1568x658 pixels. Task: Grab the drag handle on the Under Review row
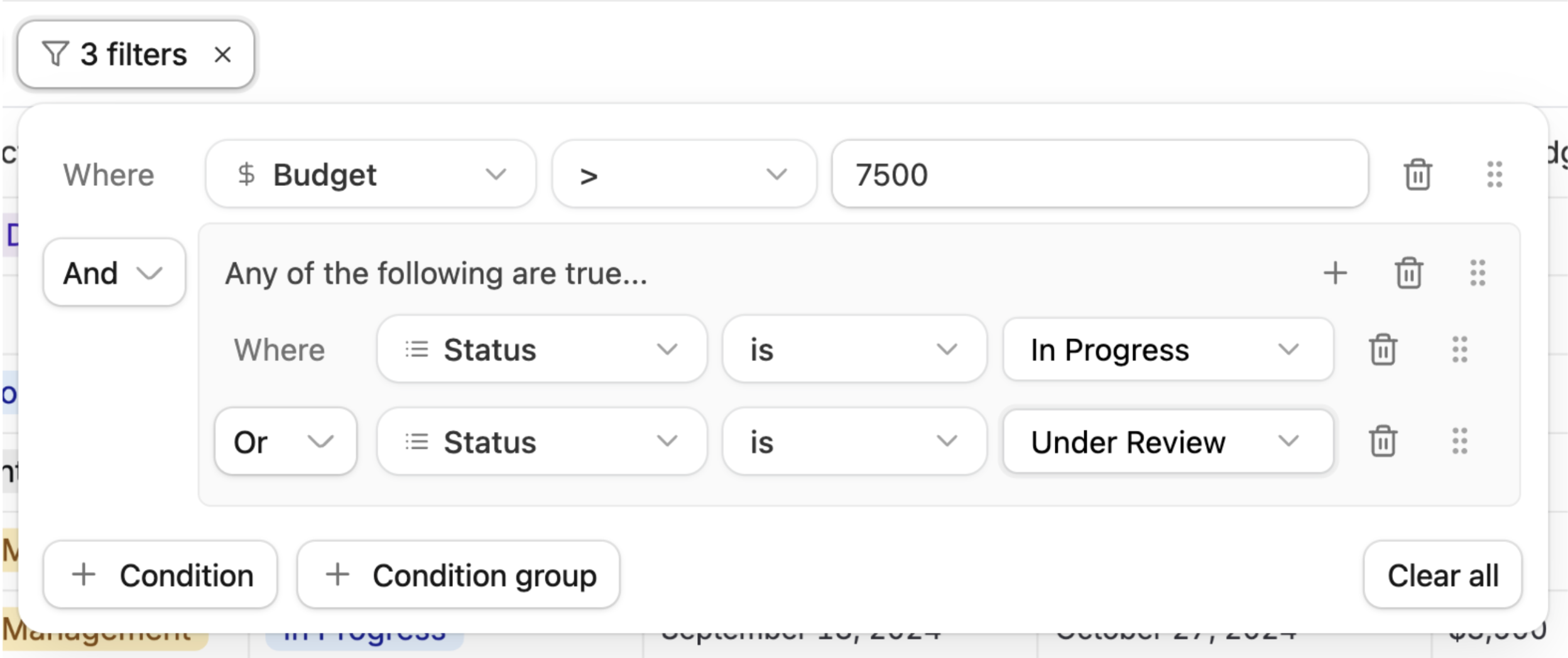coord(1459,441)
